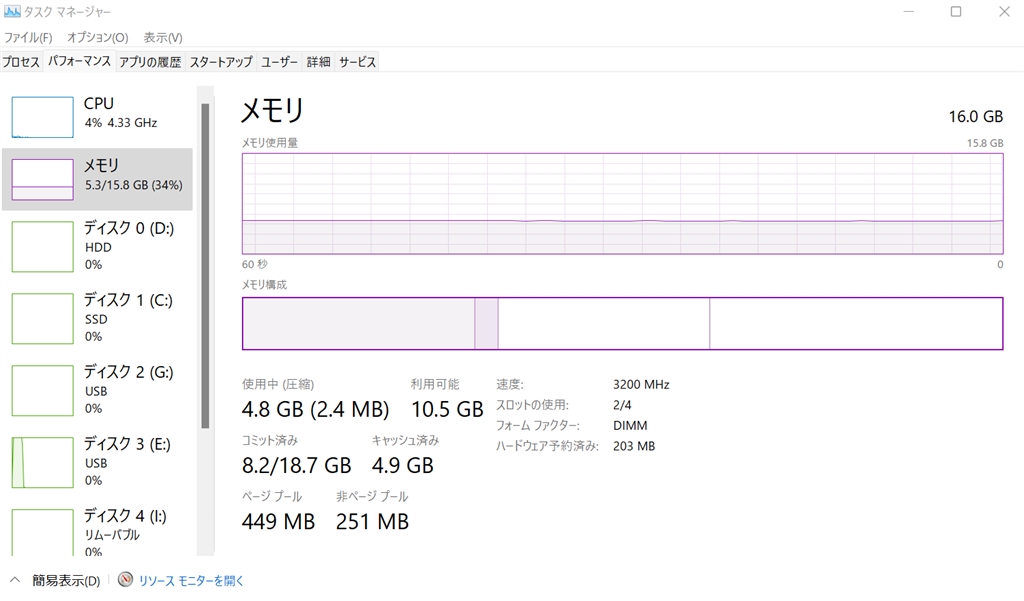Open the サービス tab
The image size is (1024, 601).
coord(357,62)
